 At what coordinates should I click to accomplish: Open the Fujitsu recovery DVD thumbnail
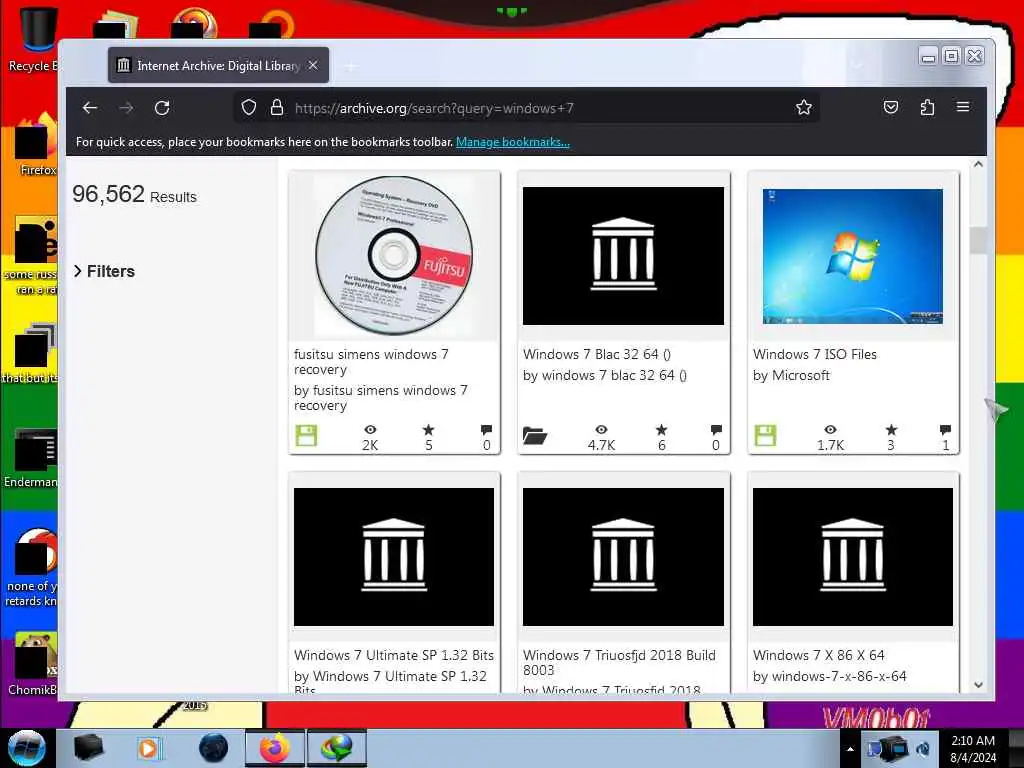394,255
